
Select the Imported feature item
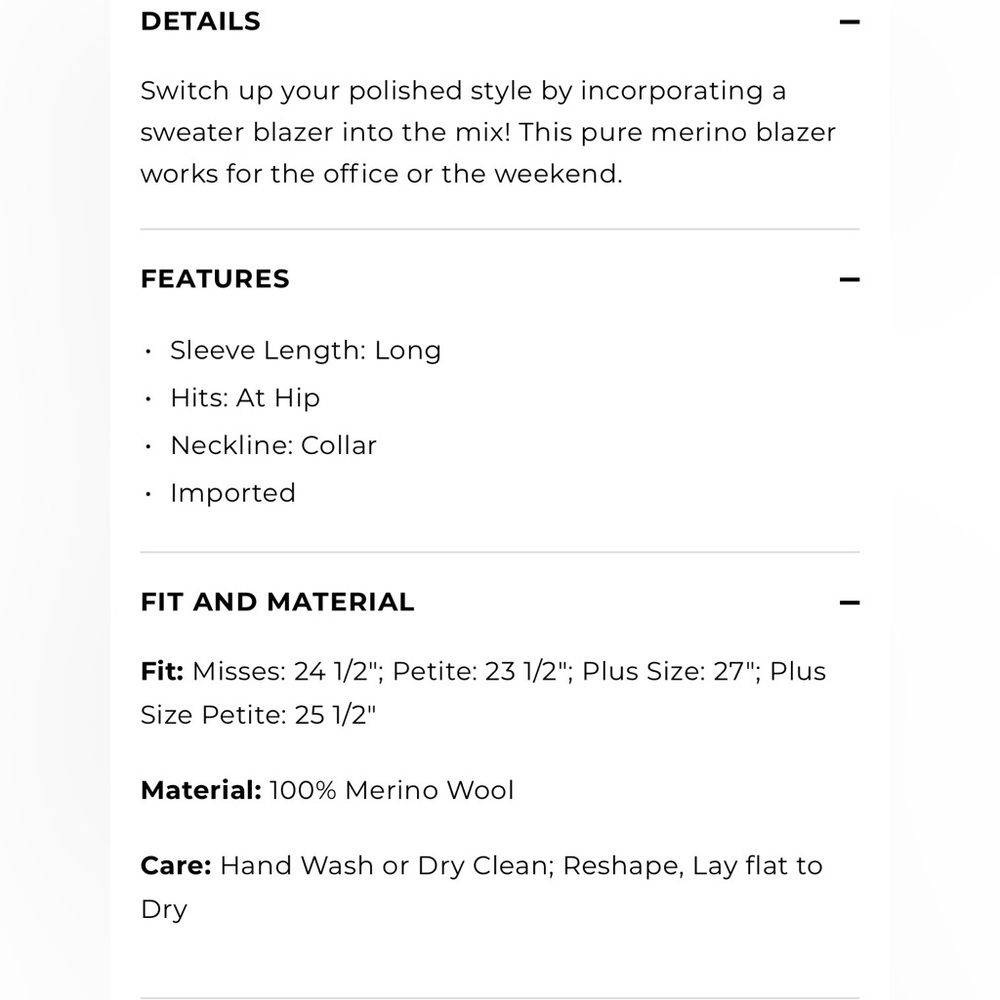pyautogui.click(x=233, y=493)
